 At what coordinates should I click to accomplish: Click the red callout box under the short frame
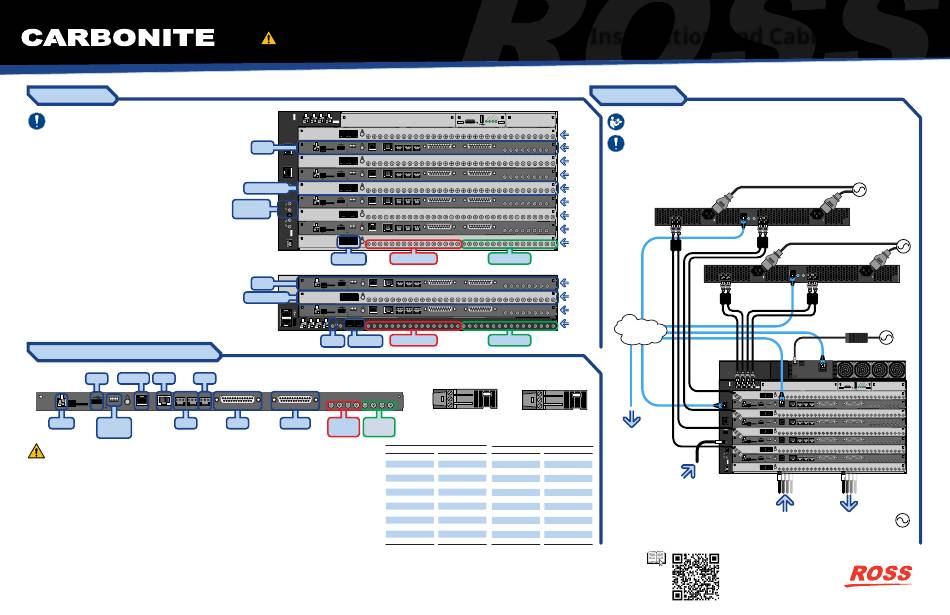(x=413, y=340)
